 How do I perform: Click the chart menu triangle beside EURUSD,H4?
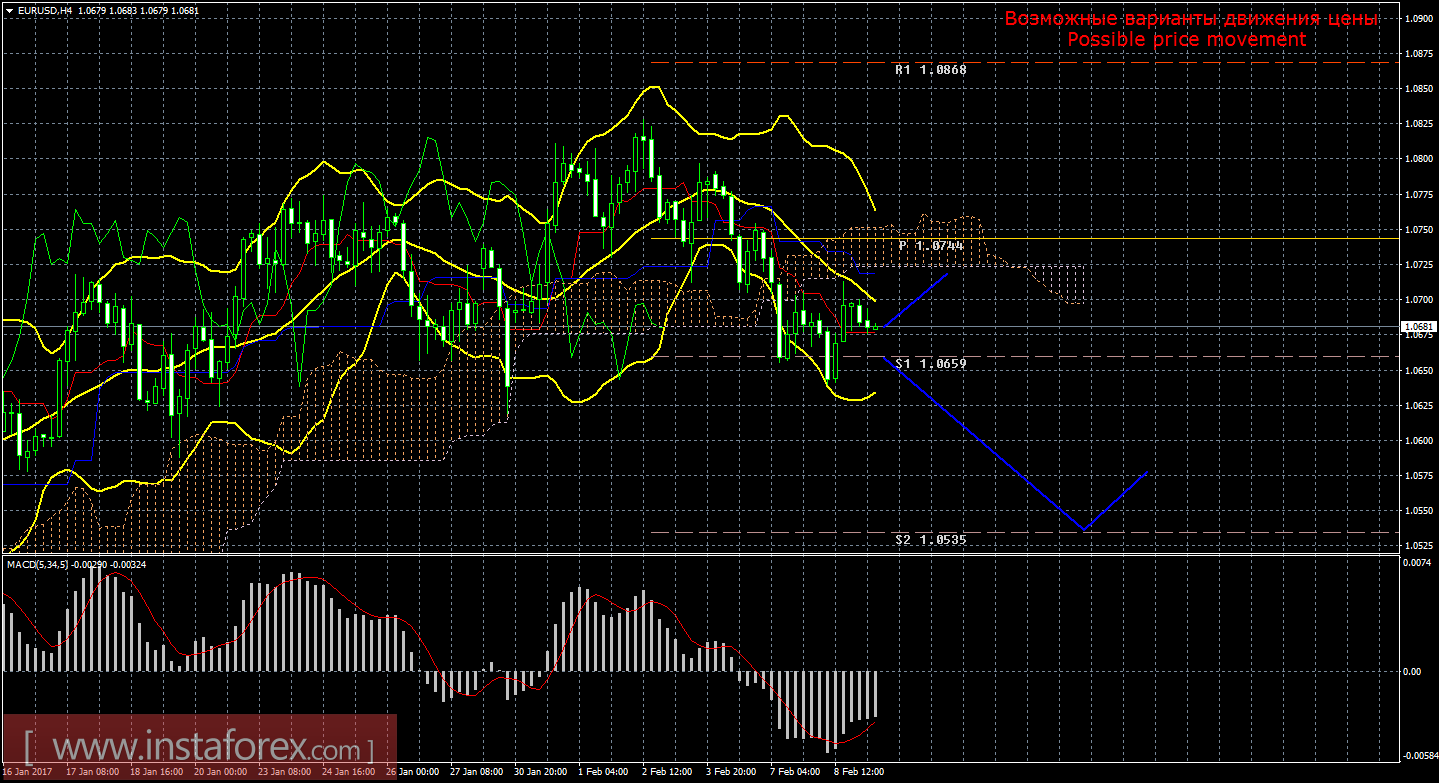point(9,10)
